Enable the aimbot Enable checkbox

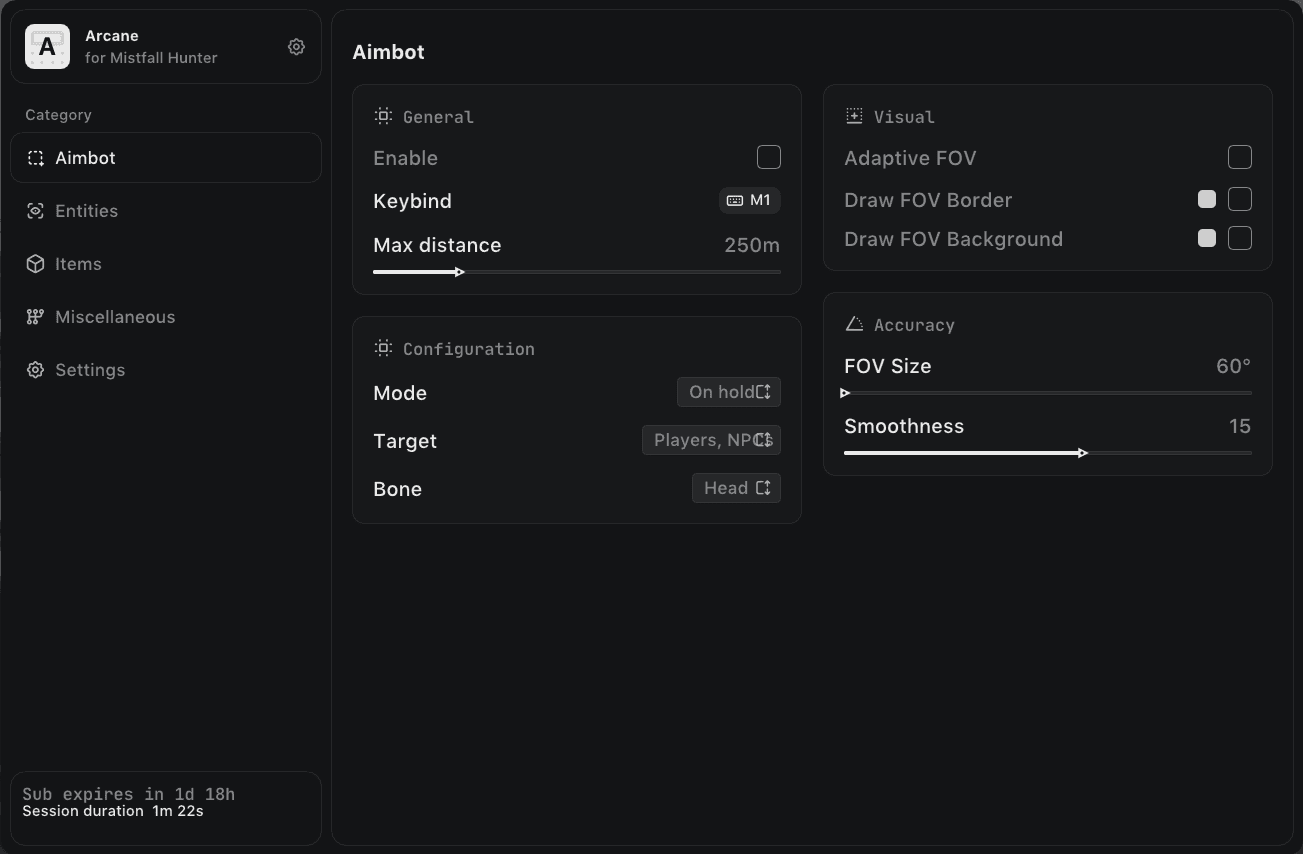pos(769,157)
